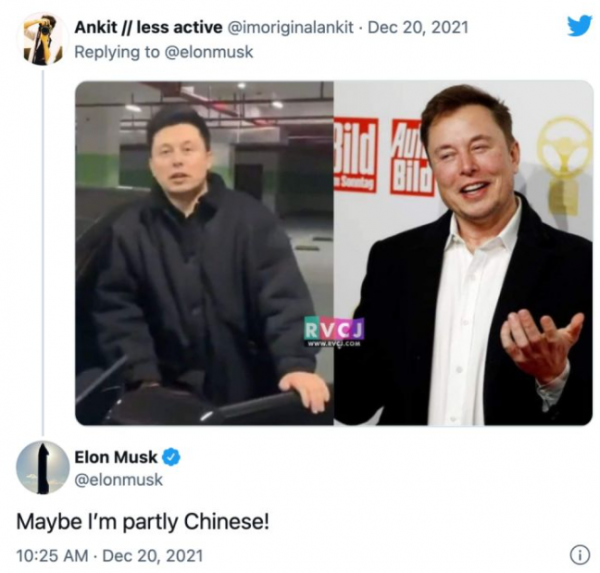Click the 10:25 AM tweet timestamp
The width and height of the screenshot is (600, 573).
(x=52, y=556)
